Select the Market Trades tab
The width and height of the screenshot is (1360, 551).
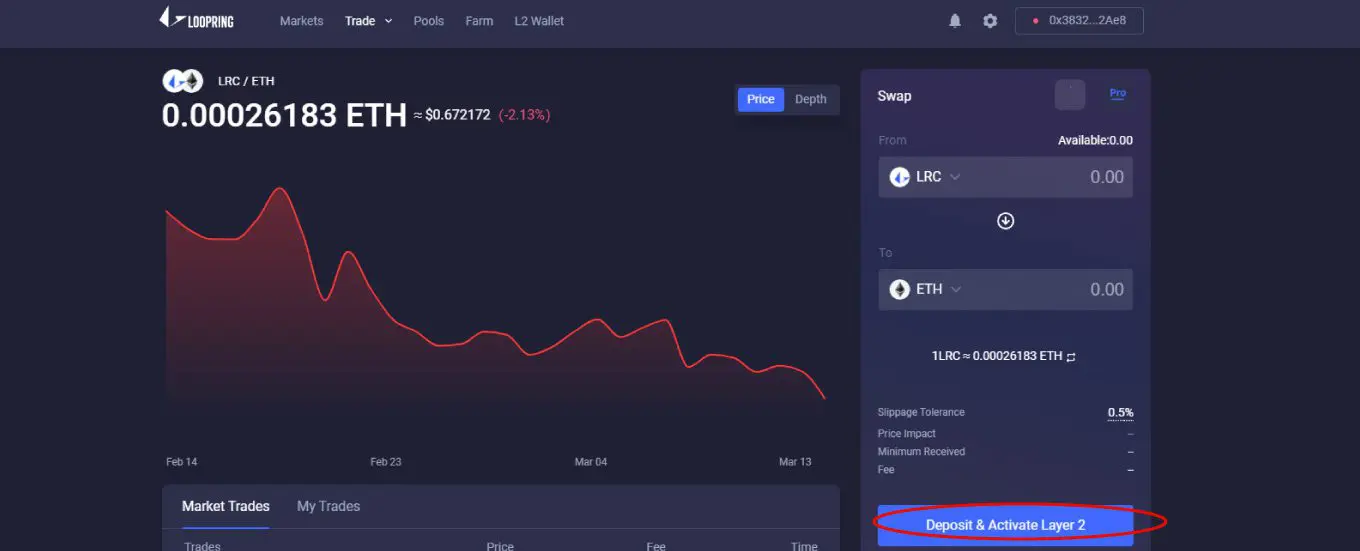click(x=226, y=506)
